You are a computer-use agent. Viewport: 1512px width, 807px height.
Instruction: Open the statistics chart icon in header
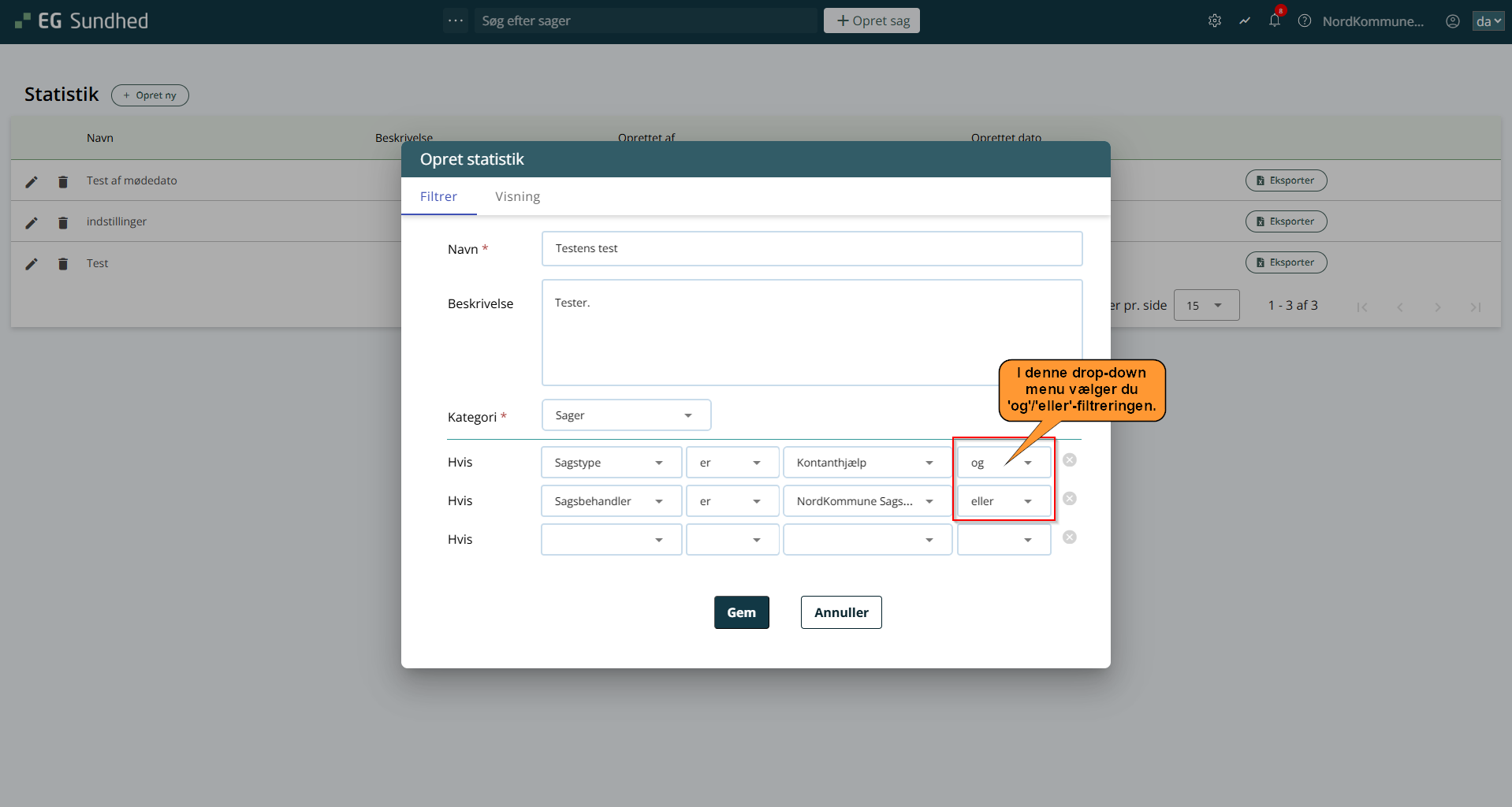click(x=1244, y=21)
